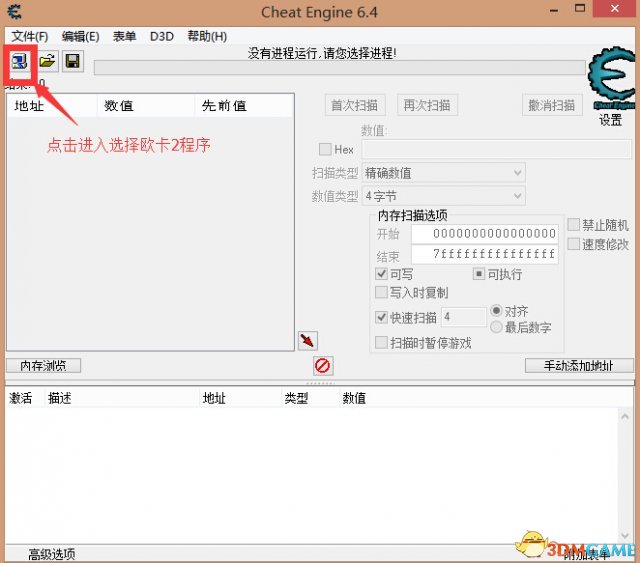Enable the 写入时复制 checkbox
This screenshot has width=640, height=563.
[x=382, y=293]
